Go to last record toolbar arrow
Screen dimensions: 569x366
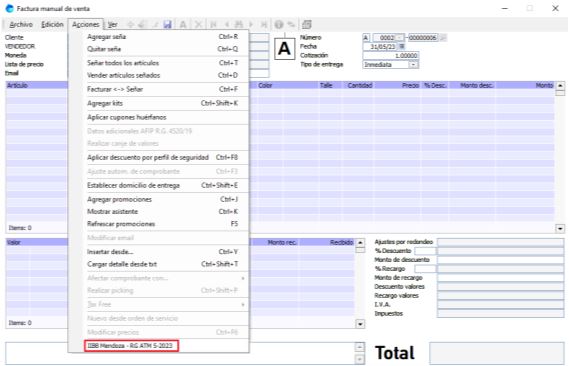coord(264,25)
